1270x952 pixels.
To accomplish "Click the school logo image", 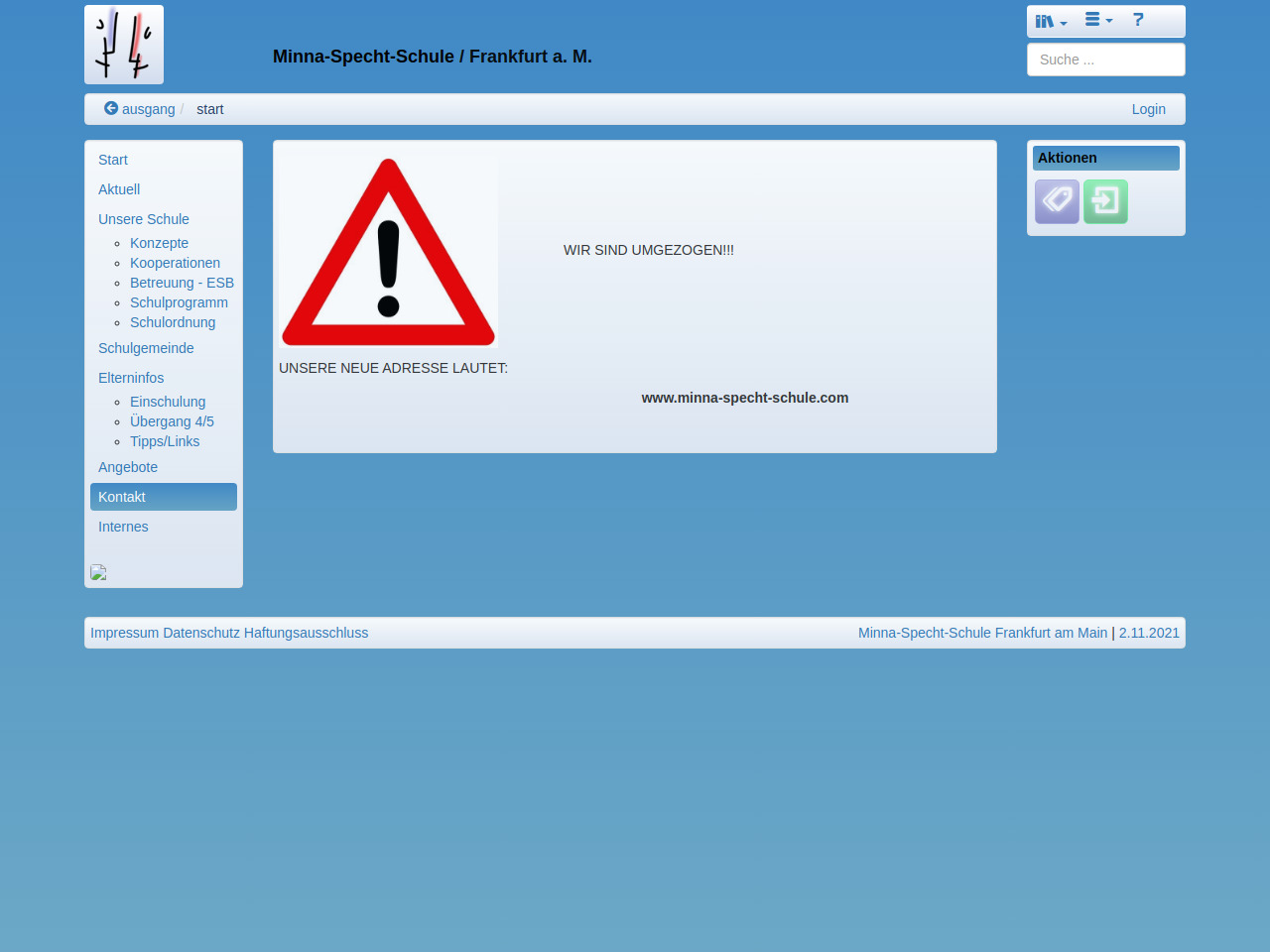I will [124, 45].
